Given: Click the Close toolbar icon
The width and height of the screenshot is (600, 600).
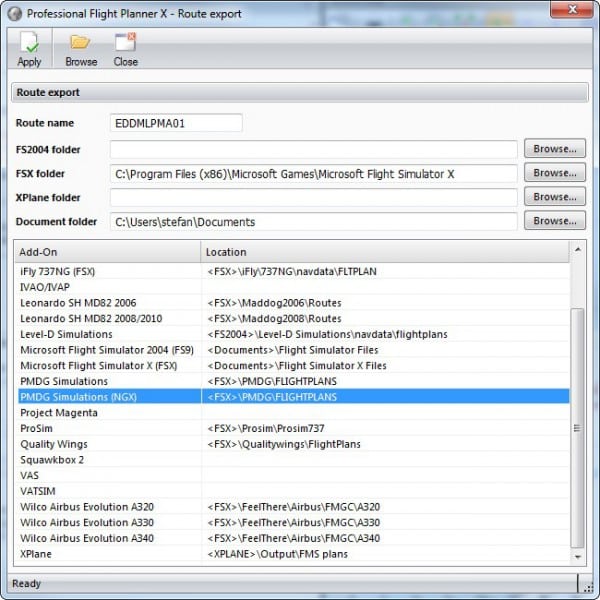Looking at the screenshot, I should (125, 43).
